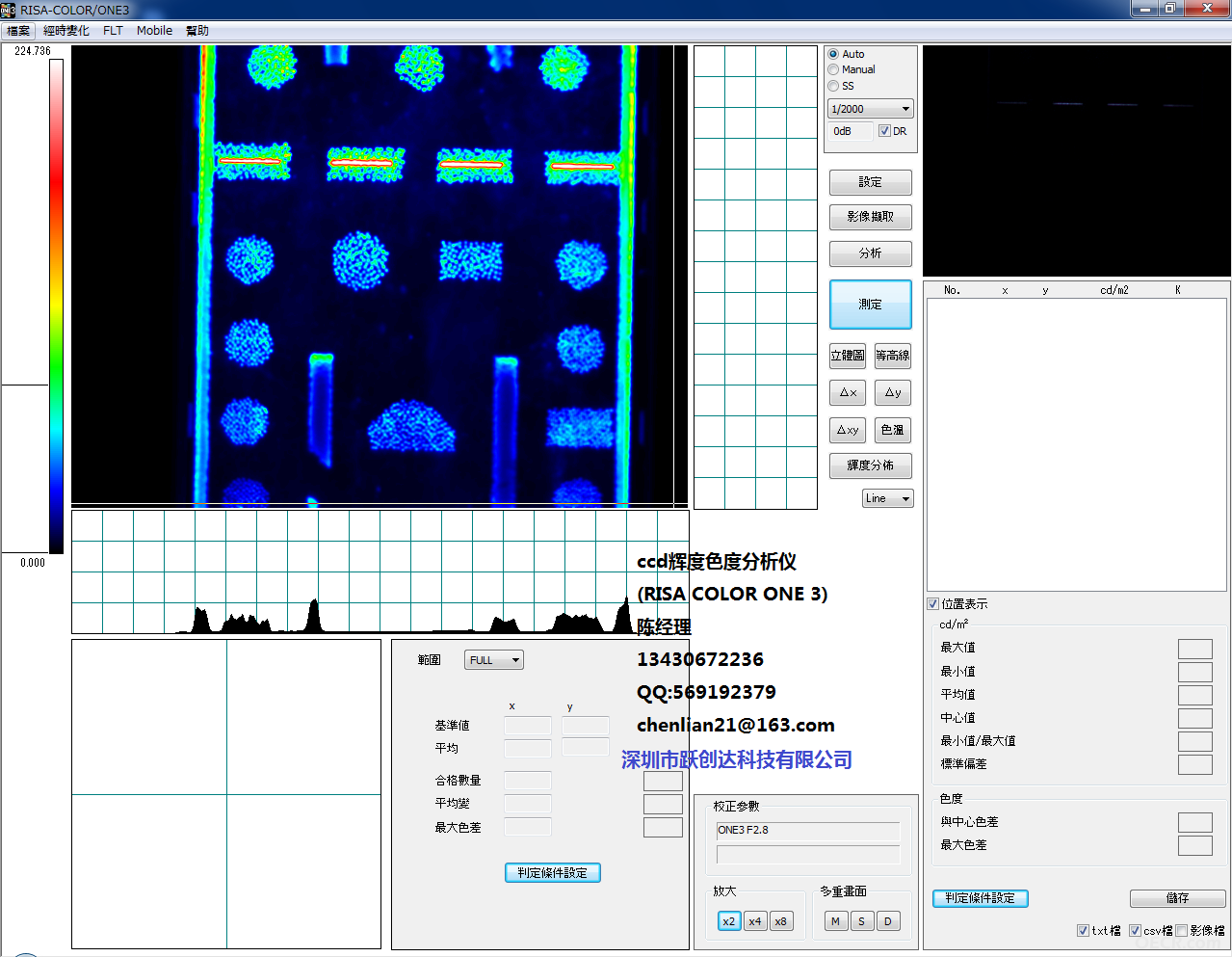Viewport: 1232px width, 957px height.
Task: Click the cd/m2 column header
Action: pos(1114,290)
